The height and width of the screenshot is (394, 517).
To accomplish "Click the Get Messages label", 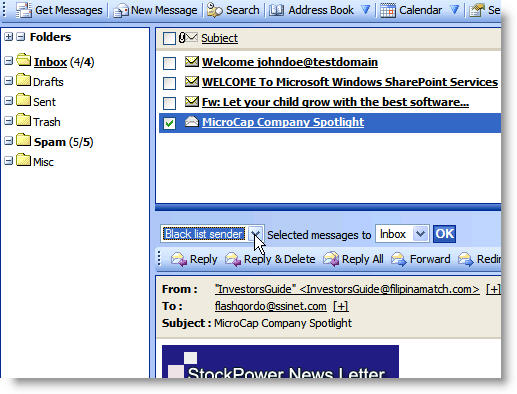I will [69, 10].
